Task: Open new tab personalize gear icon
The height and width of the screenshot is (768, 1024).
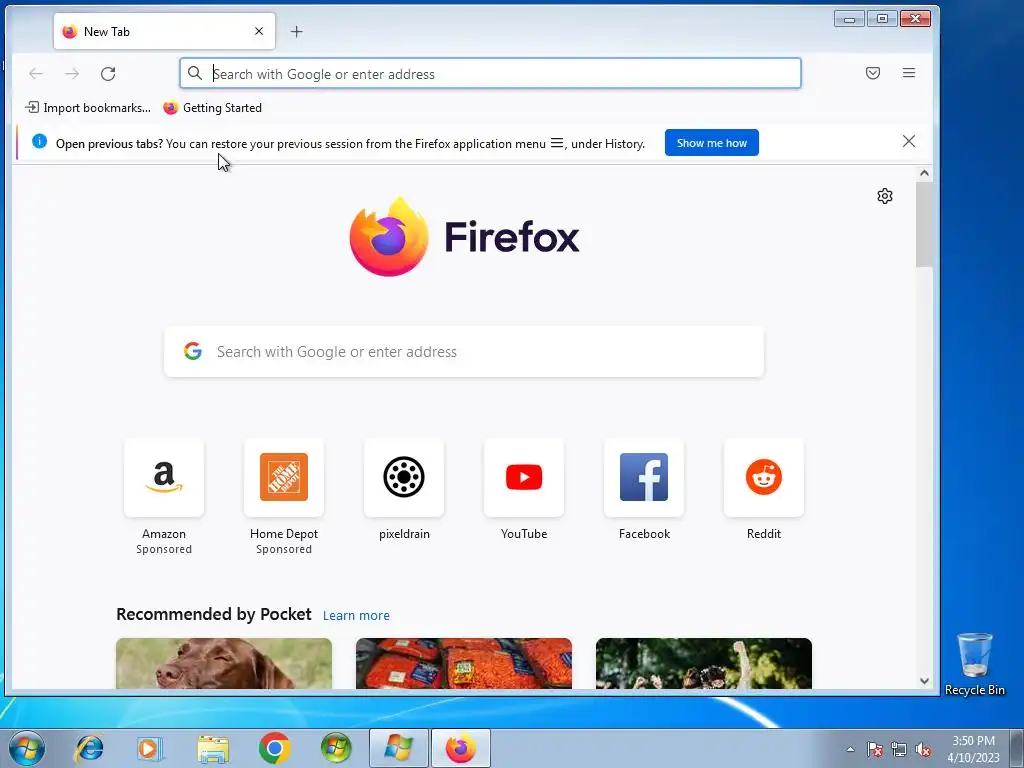Action: point(884,196)
